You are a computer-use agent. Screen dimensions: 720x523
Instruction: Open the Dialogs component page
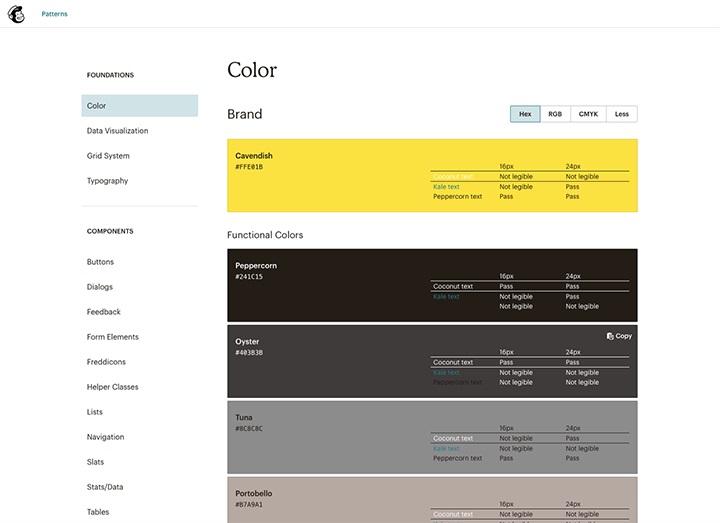pyautogui.click(x=100, y=287)
